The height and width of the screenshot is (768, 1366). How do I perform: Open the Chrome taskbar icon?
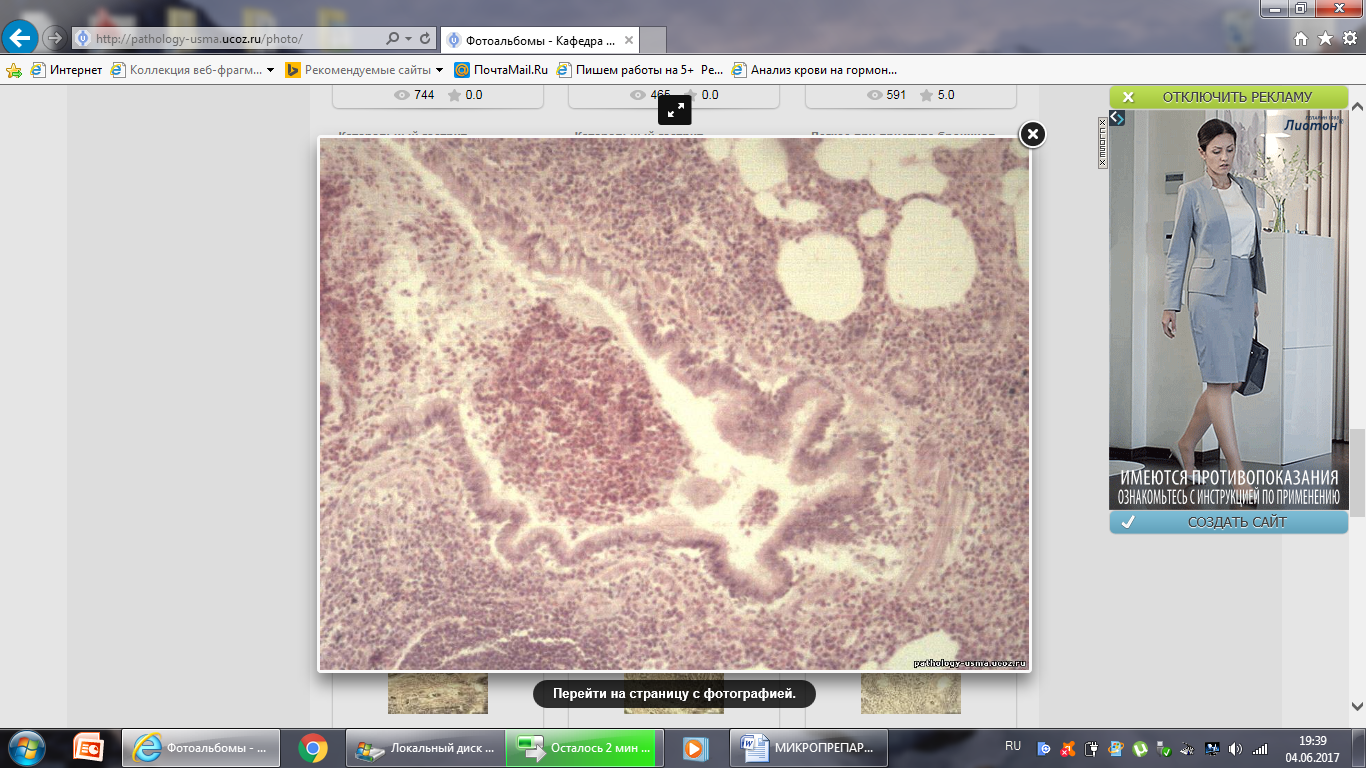(x=314, y=748)
